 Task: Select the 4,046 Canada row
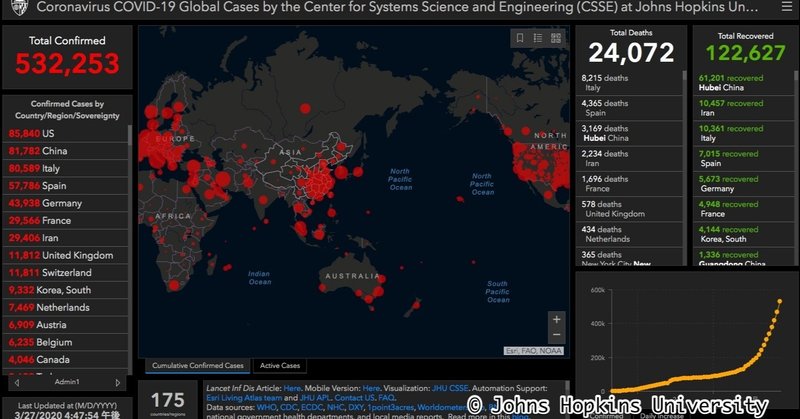66,359
